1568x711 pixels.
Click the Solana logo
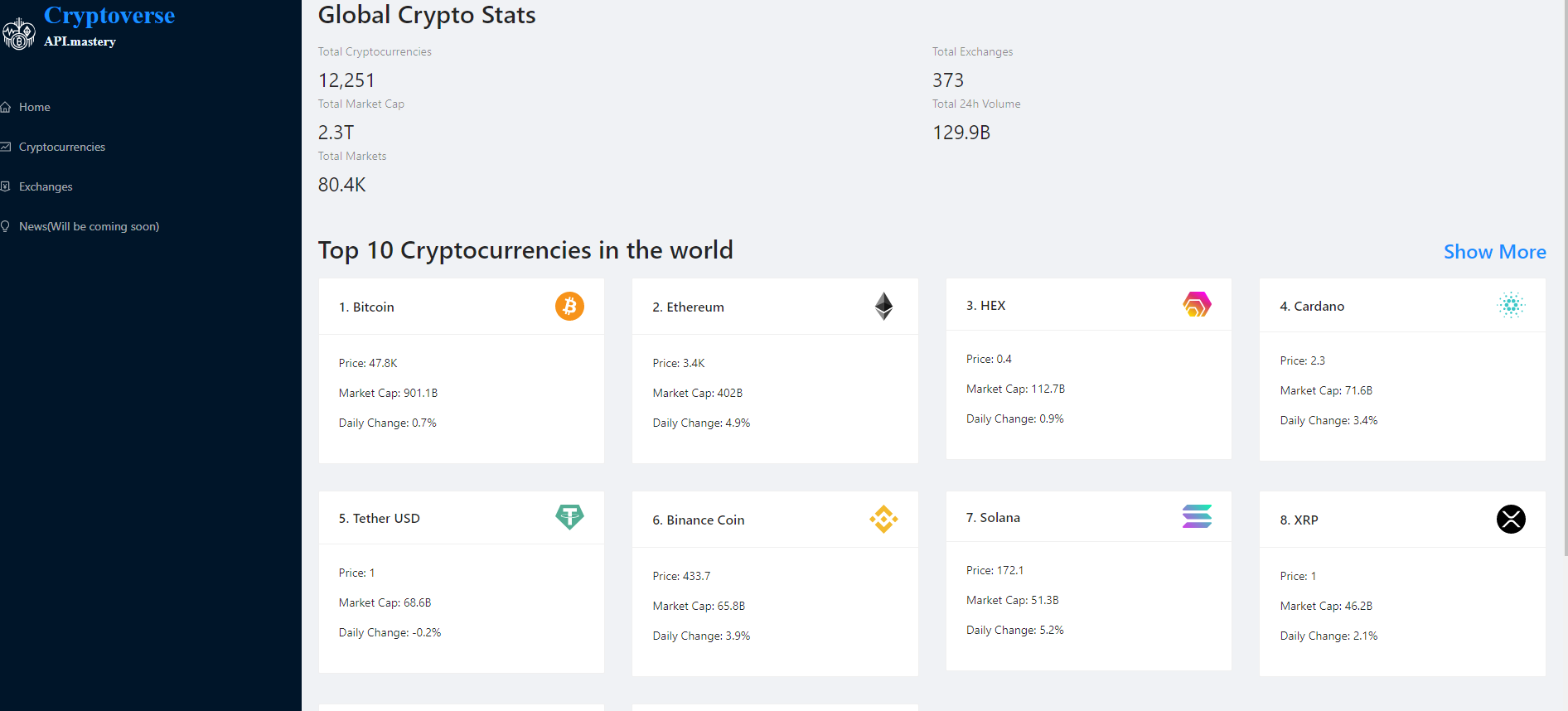point(1197,517)
